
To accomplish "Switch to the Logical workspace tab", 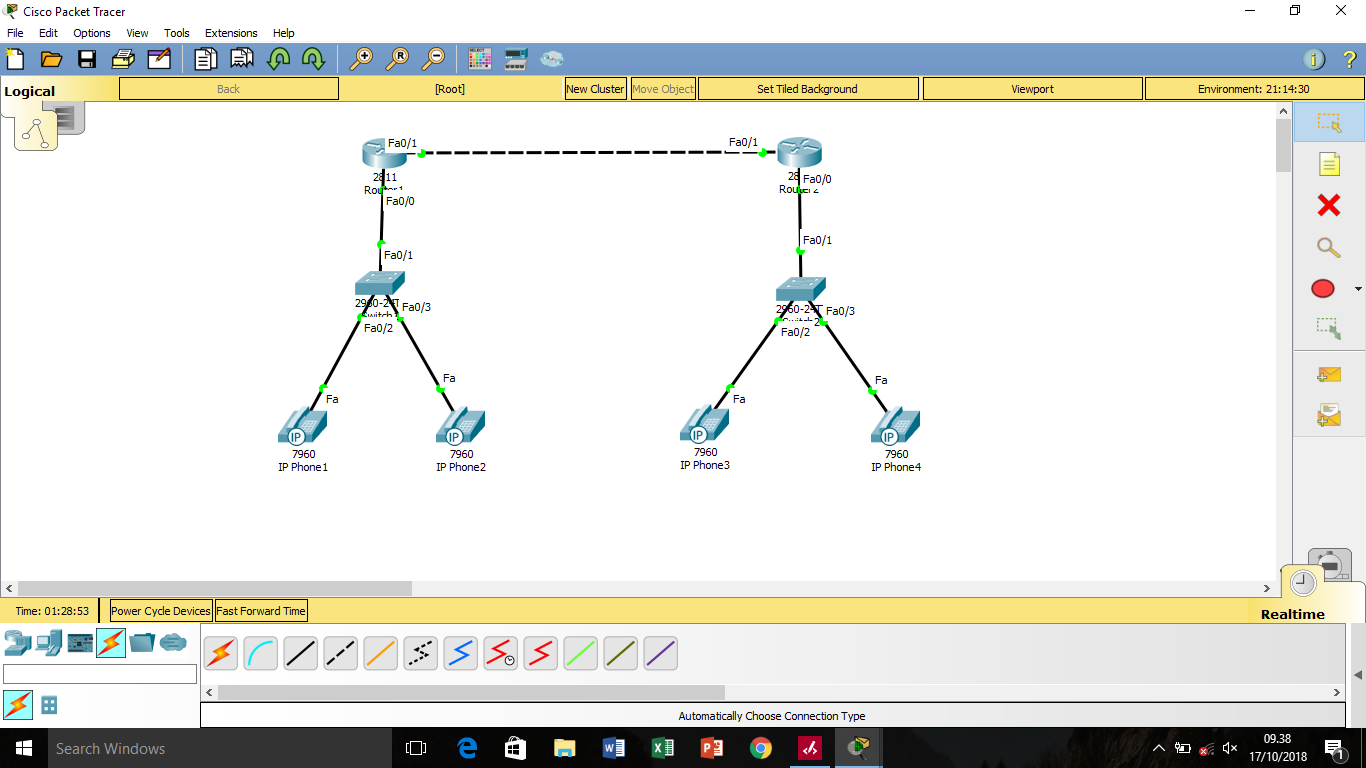I will [x=30, y=91].
